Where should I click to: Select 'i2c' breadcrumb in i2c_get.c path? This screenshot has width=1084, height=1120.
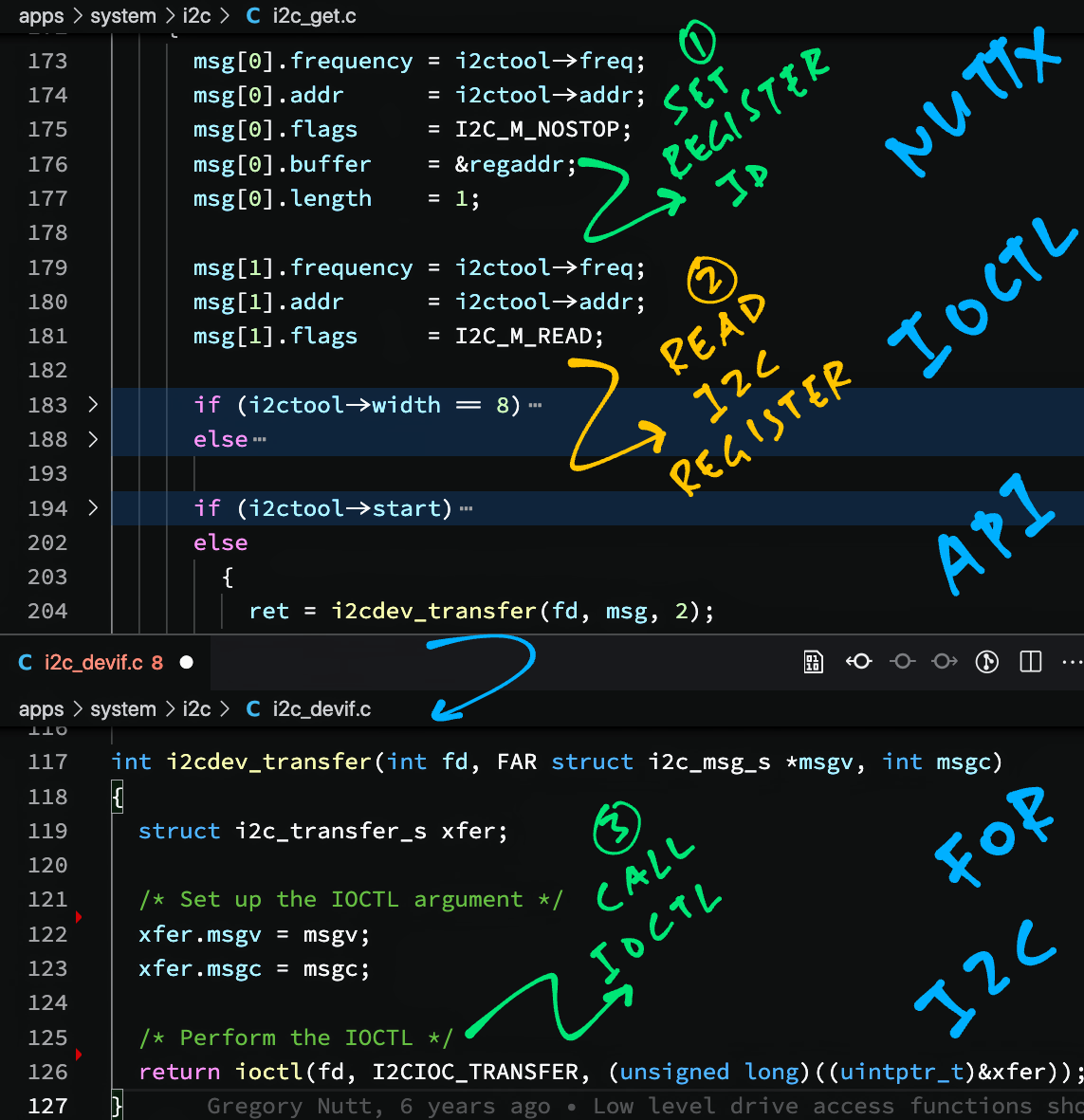[x=196, y=16]
